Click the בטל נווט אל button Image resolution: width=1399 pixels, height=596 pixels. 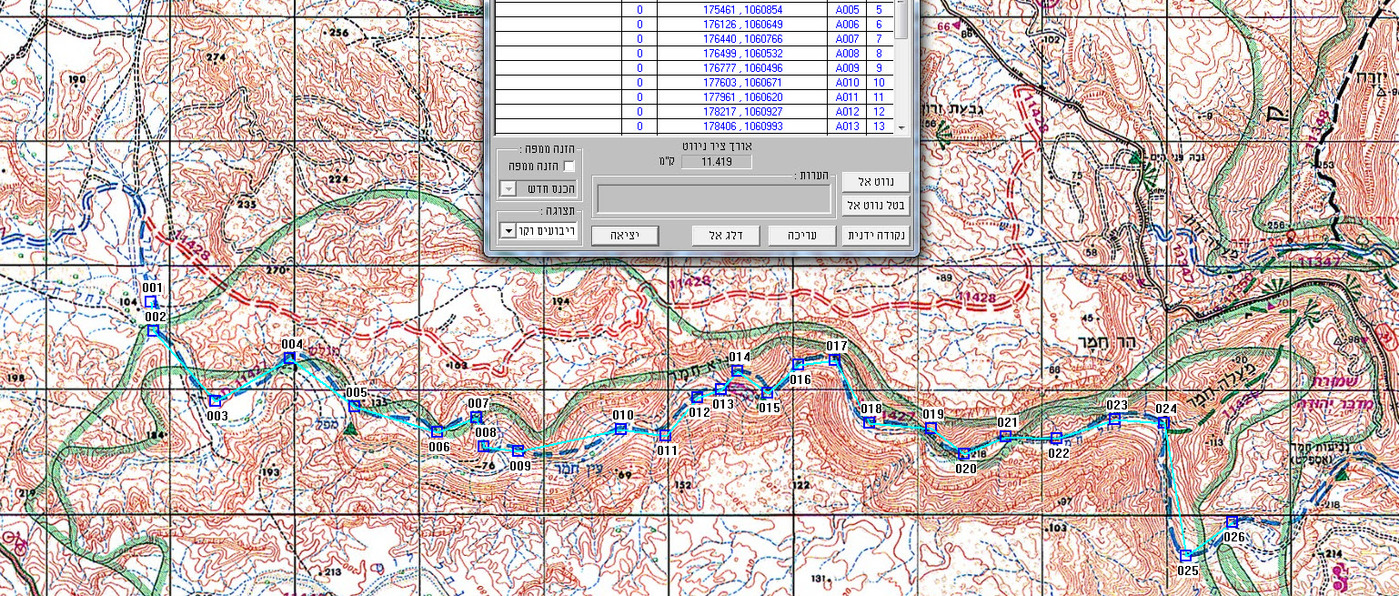875,206
